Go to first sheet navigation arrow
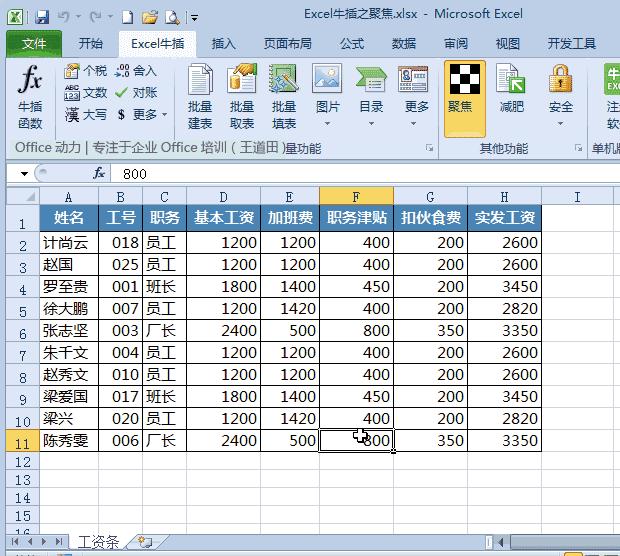This screenshot has width=620, height=556. (x=15, y=542)
